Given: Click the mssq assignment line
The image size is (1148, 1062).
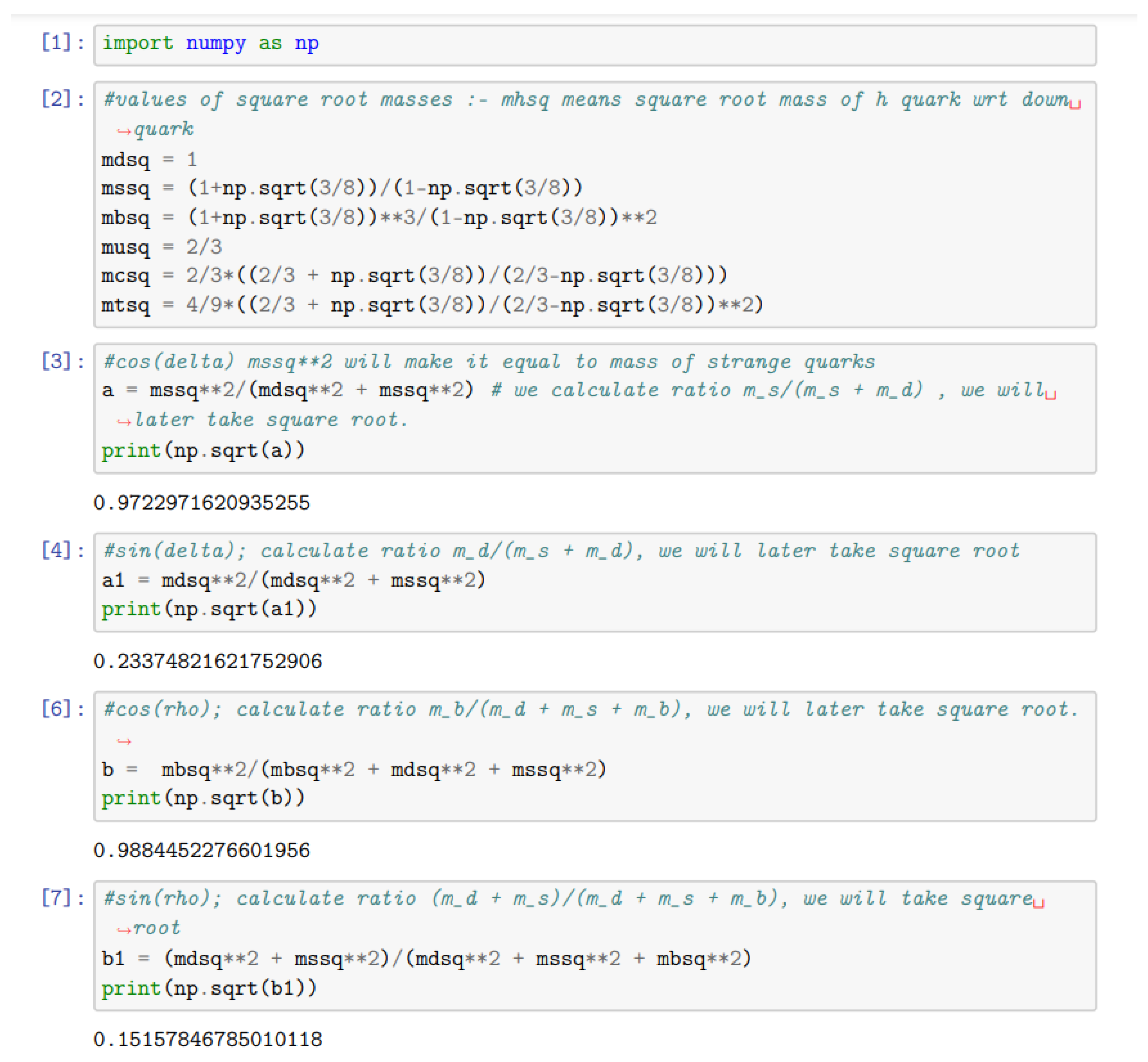Looking at the screenshot, I should point(341,188).
